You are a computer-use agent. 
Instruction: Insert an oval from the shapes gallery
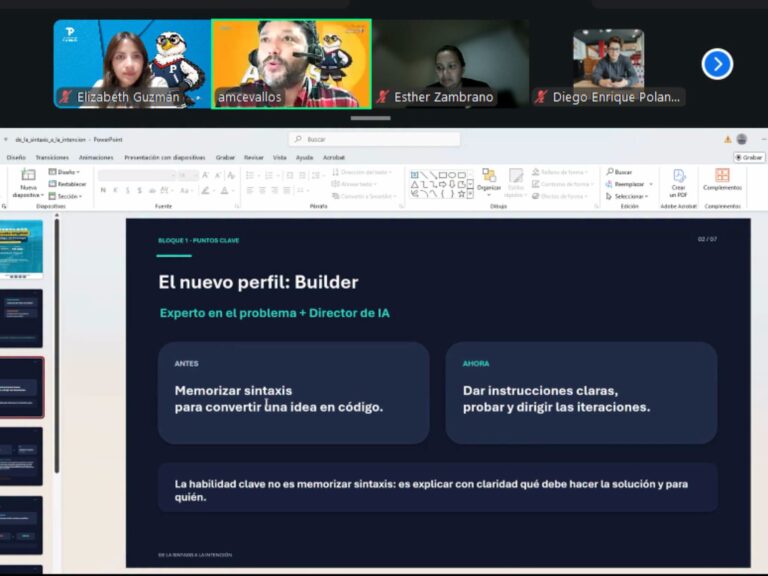coord(452,175)
